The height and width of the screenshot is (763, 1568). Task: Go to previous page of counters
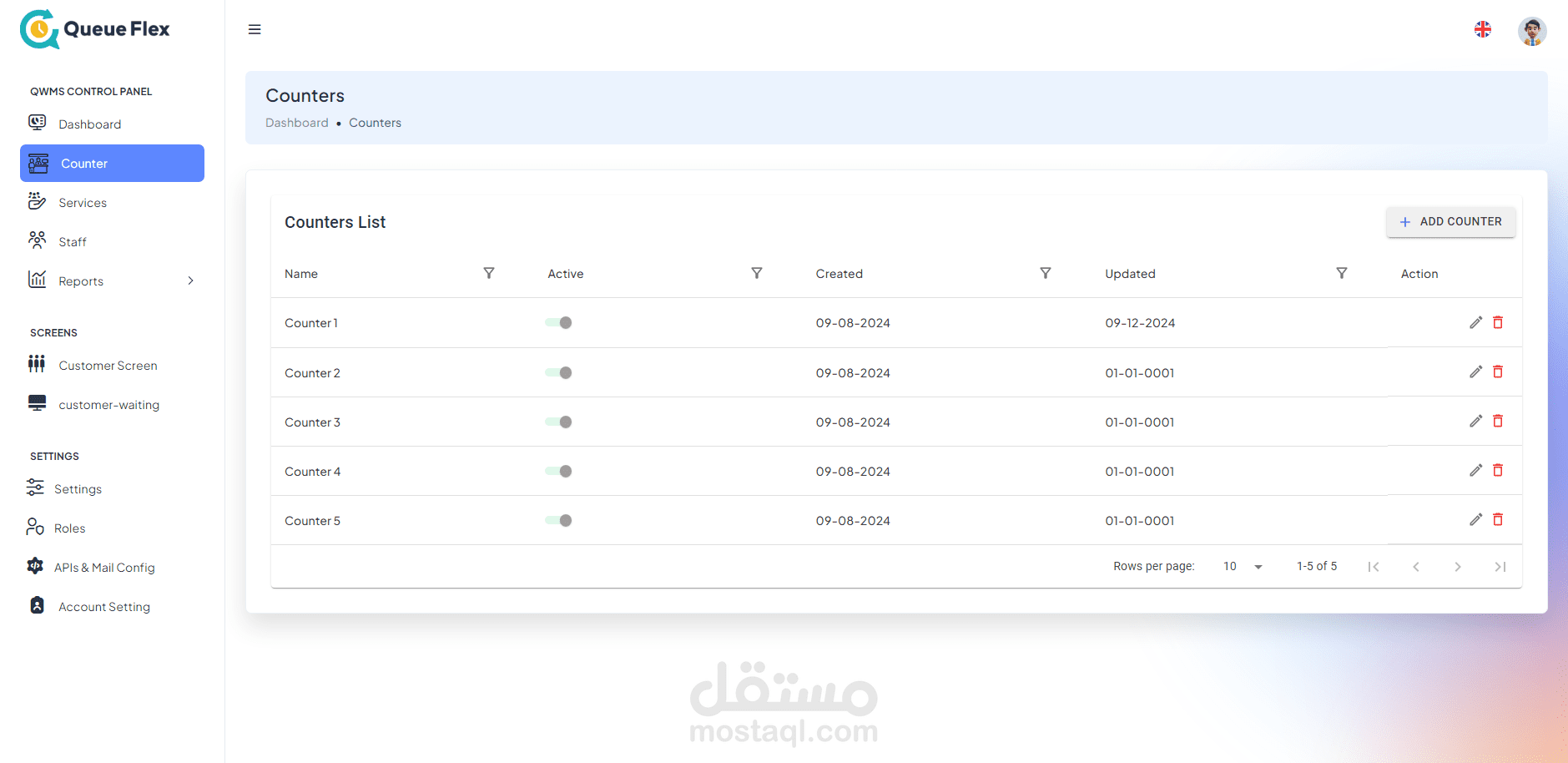coord(1416,567)
